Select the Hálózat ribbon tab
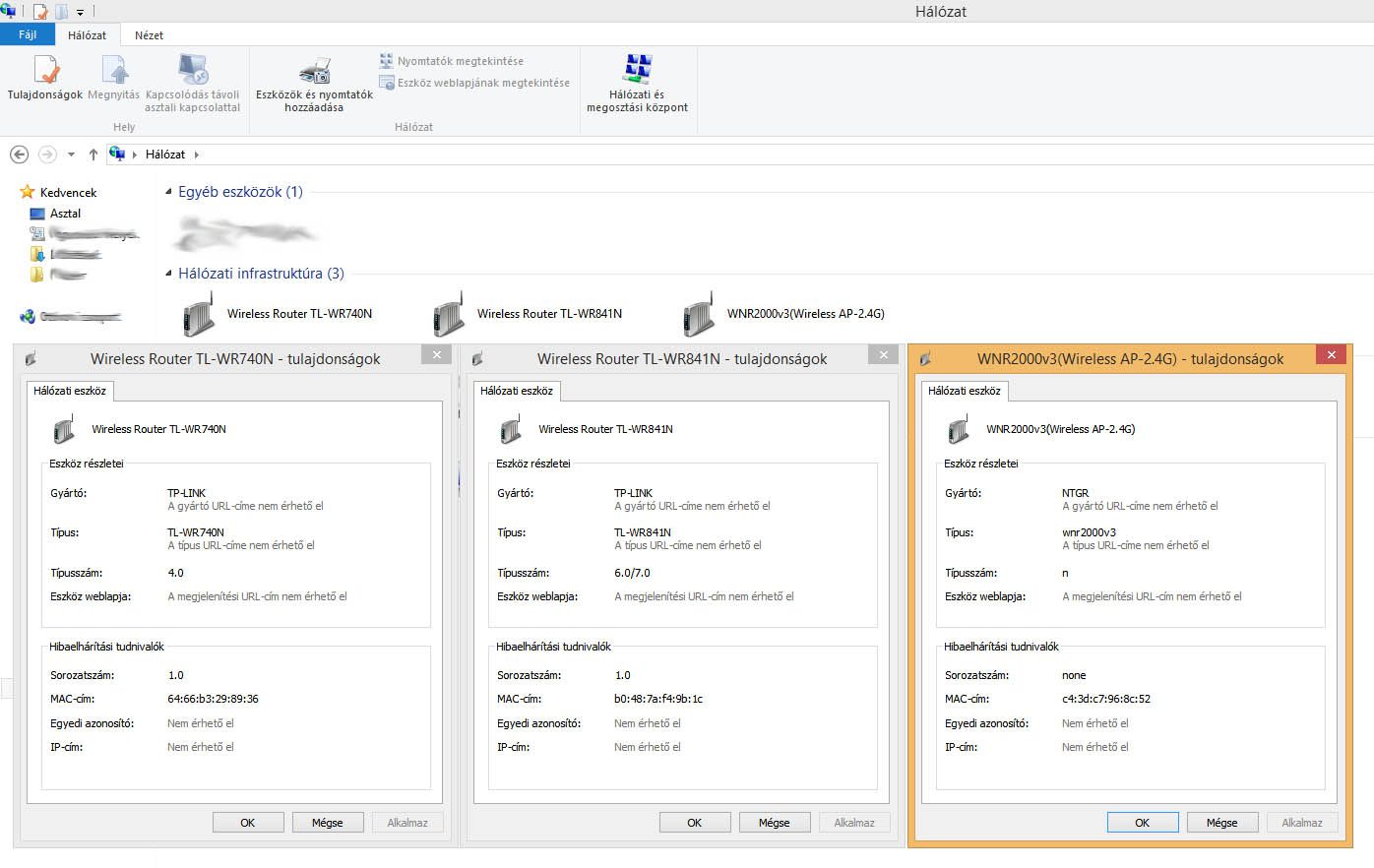Image resolution: width=1374 pixels, height=868 pixels. point(87,35)
